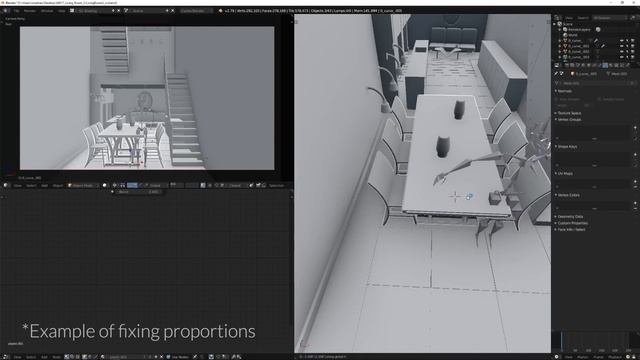Add a new vertex color layer with plus

[x=635, y=203]
